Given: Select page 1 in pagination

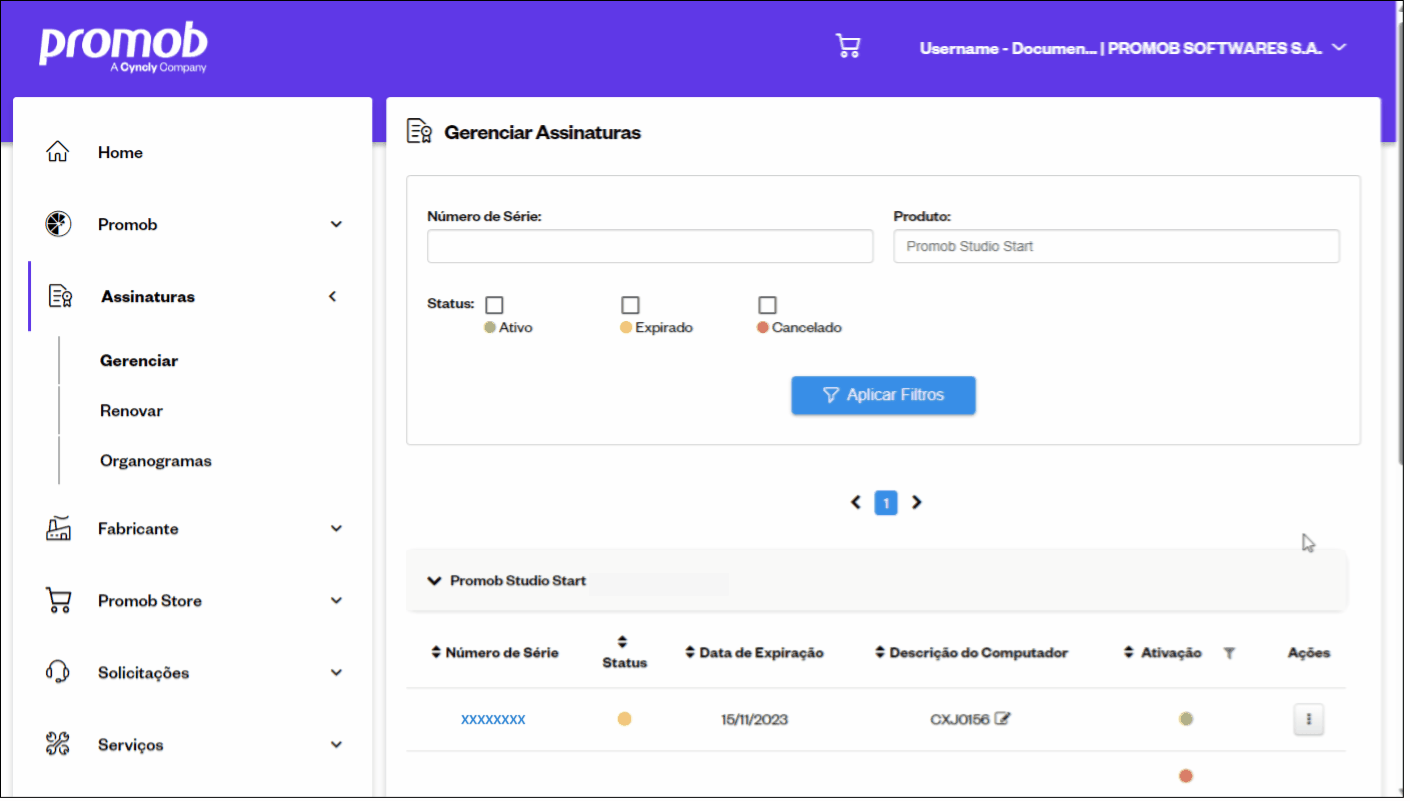Looking at the screenshot, I should click(x=886, y=503).
